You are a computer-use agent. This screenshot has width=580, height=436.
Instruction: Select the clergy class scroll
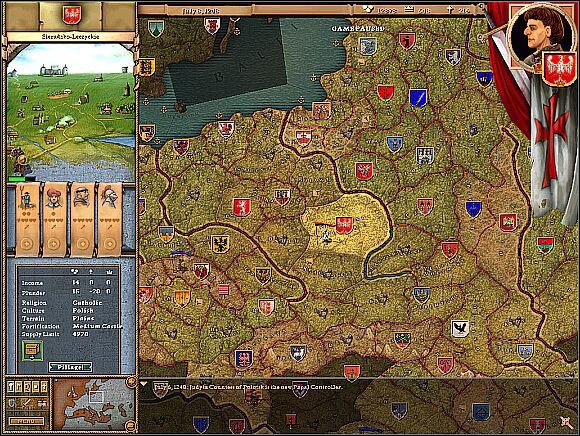[x=82, y=219]
